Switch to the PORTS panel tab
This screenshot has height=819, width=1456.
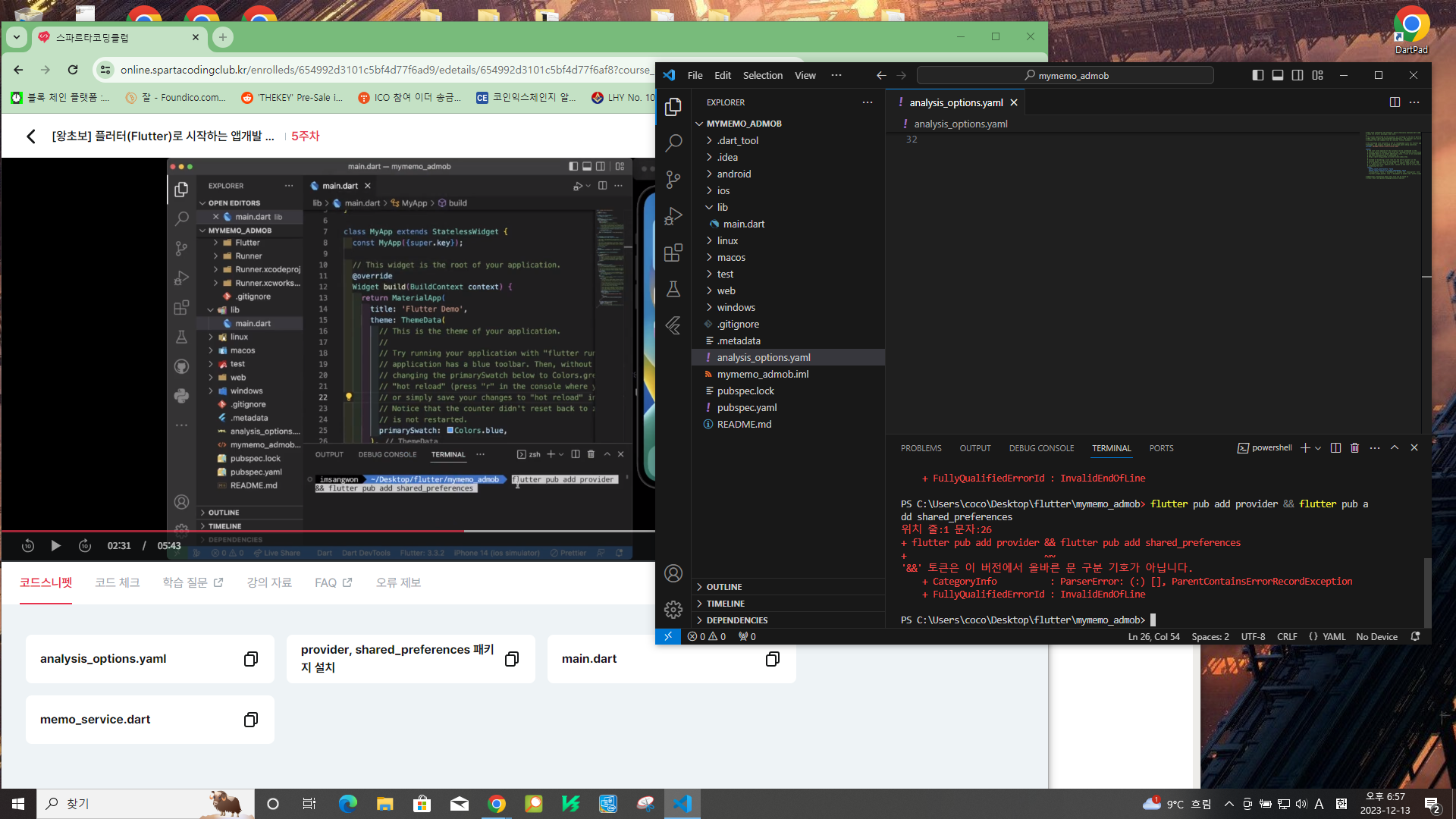[1161, 448]
